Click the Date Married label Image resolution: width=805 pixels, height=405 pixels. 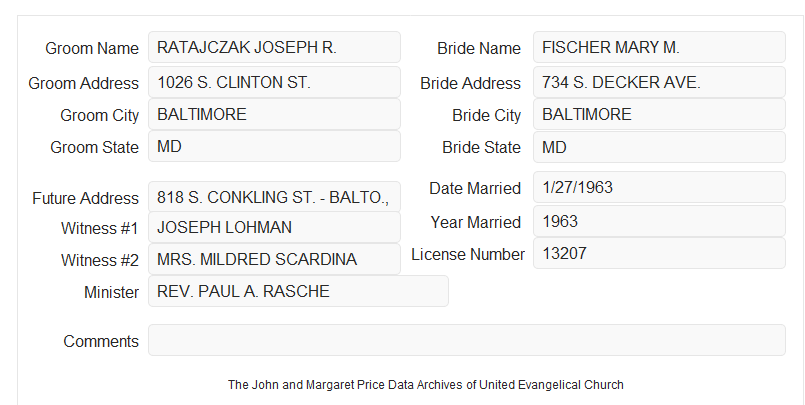coord(475,188)
